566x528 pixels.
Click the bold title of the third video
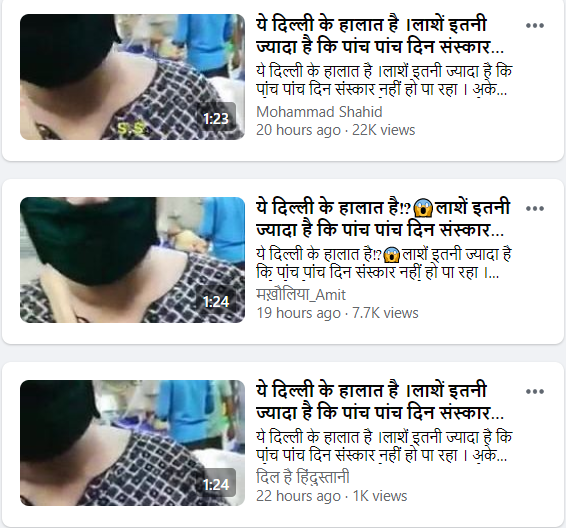(x=380, y=402)
